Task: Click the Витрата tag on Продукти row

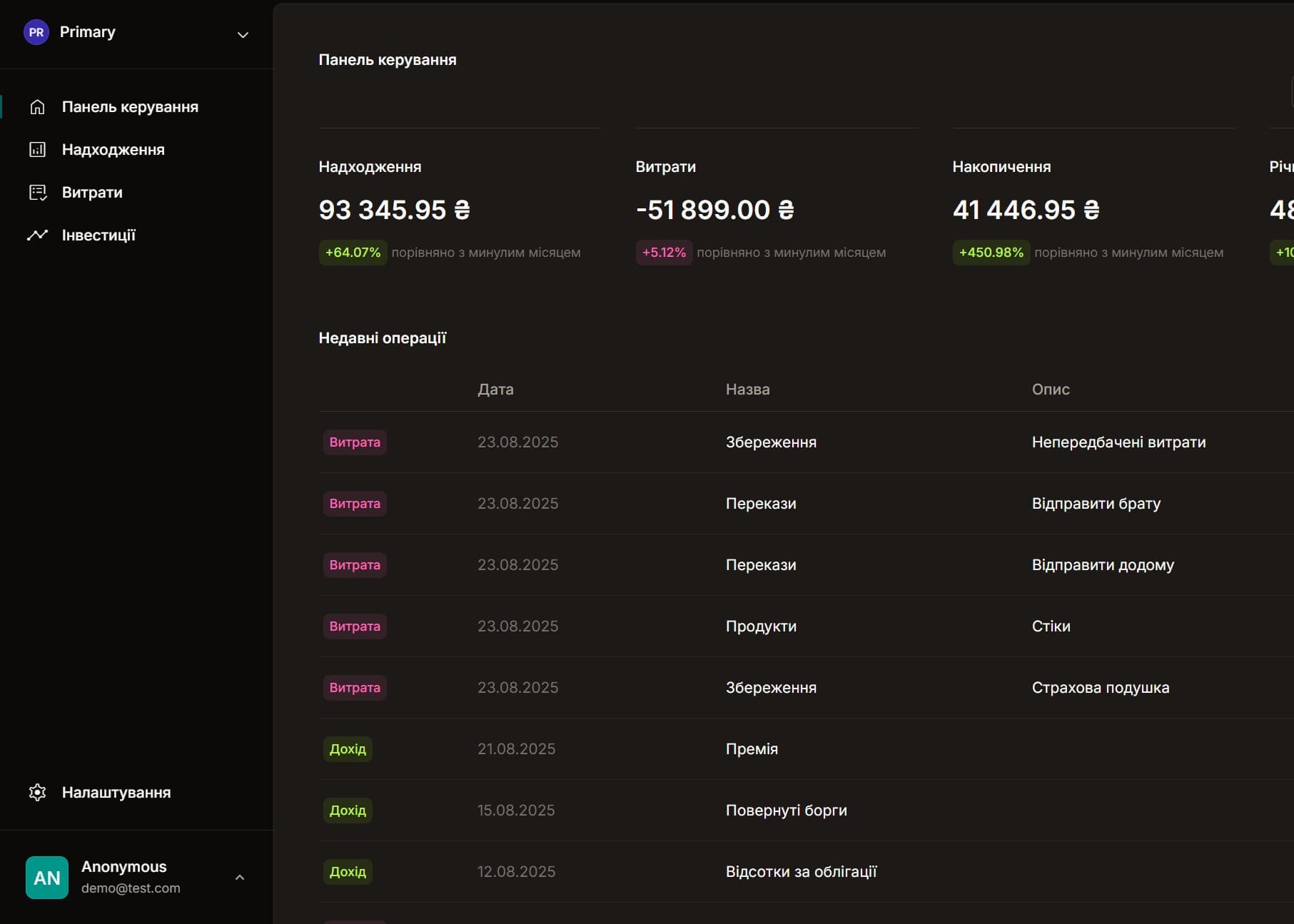Action: coord(355,626)
